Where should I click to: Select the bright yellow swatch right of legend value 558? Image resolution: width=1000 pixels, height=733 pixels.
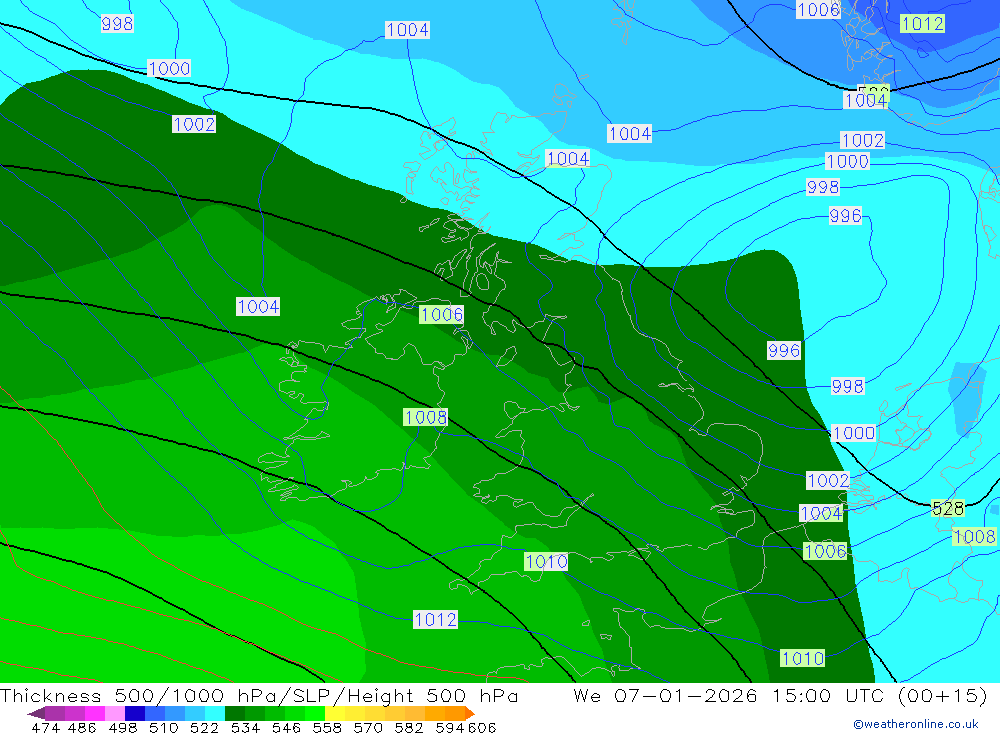[335, 713]
